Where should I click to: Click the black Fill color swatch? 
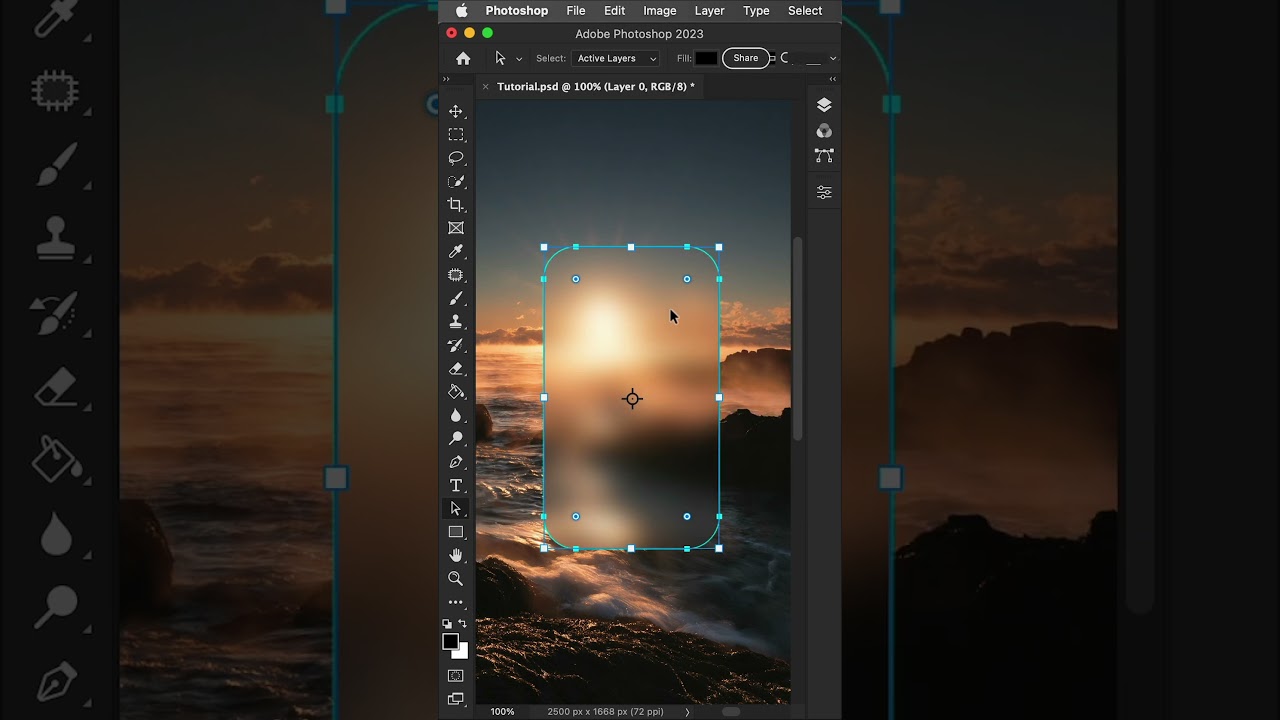point(706,59)
